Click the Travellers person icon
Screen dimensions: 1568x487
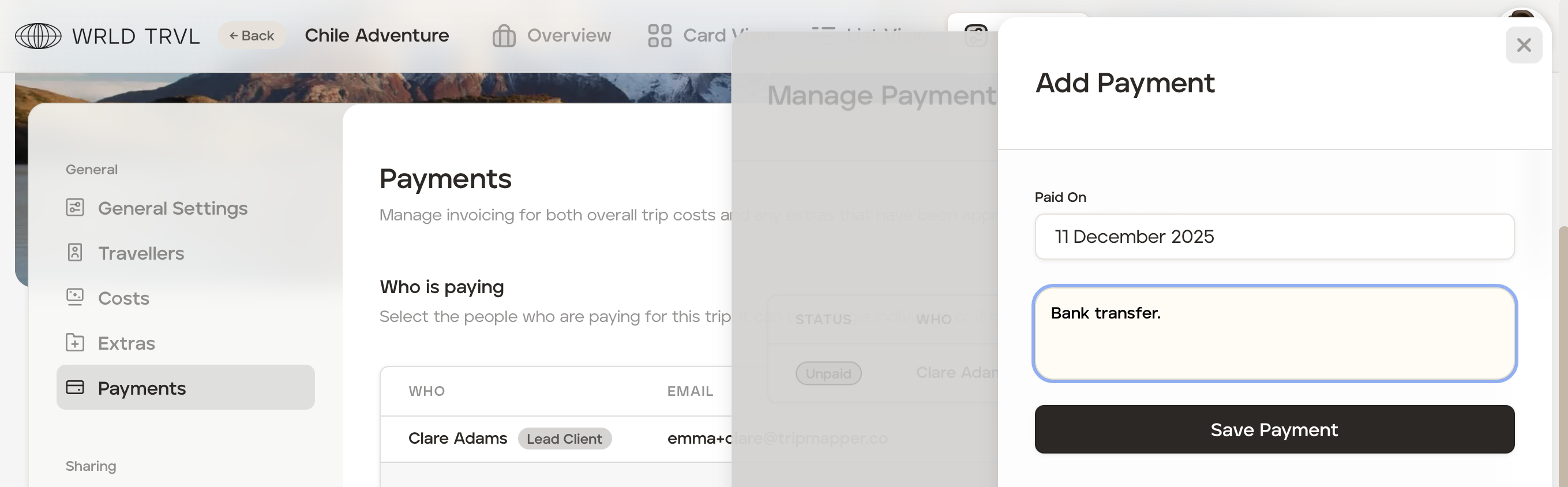tap(75, 253)
